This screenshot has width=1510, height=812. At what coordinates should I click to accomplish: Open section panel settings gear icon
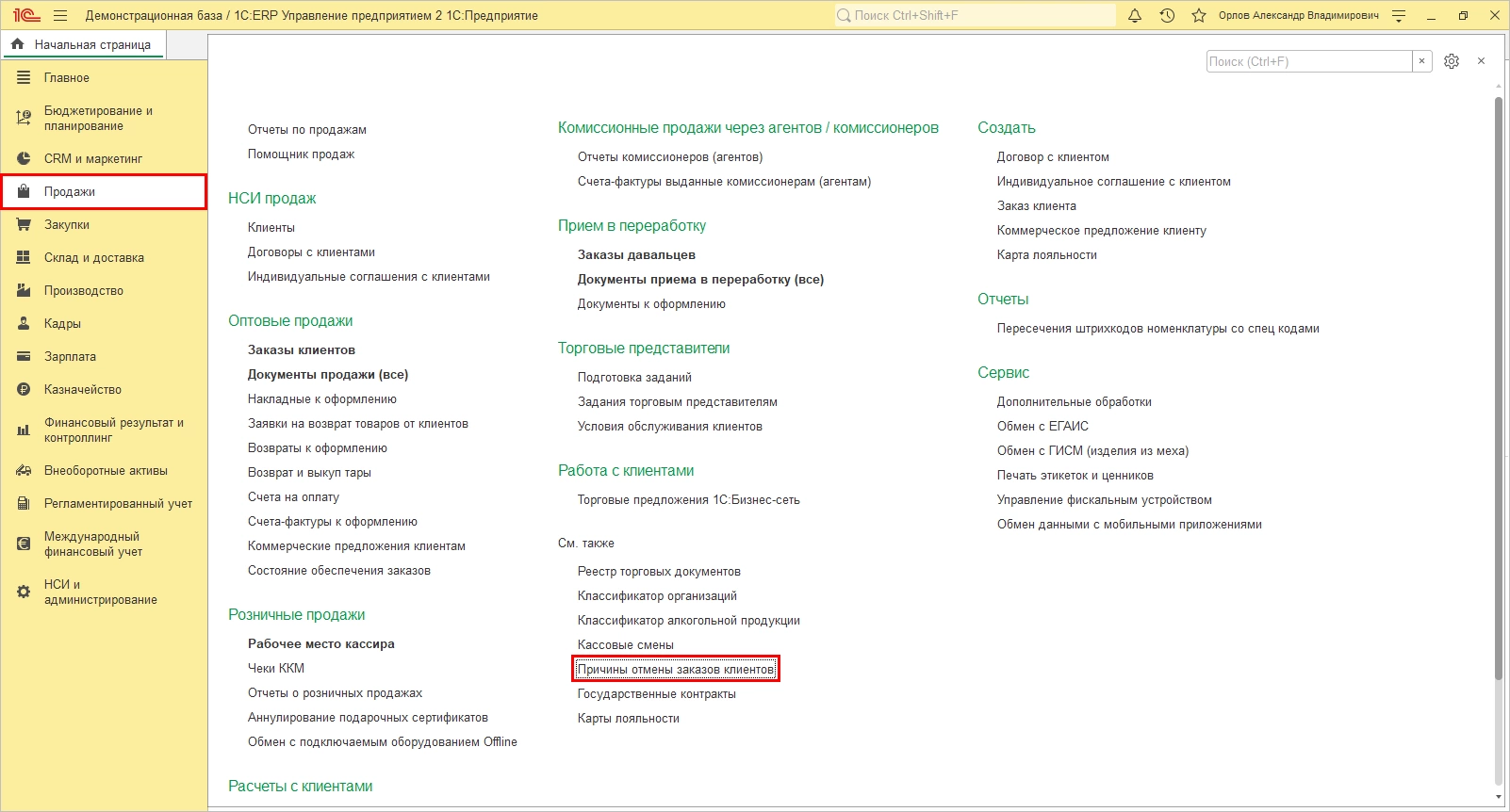(1452, 61)
